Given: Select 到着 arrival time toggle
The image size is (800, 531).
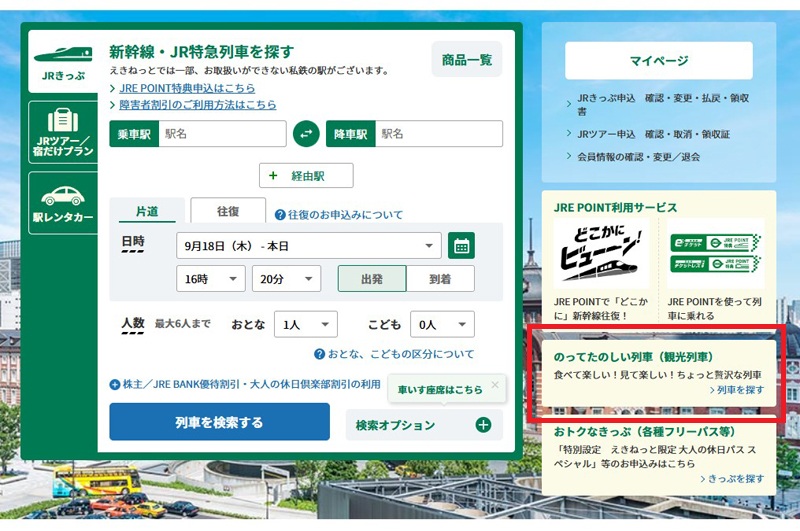Looking at the screenshot, I should coord(440,279).
